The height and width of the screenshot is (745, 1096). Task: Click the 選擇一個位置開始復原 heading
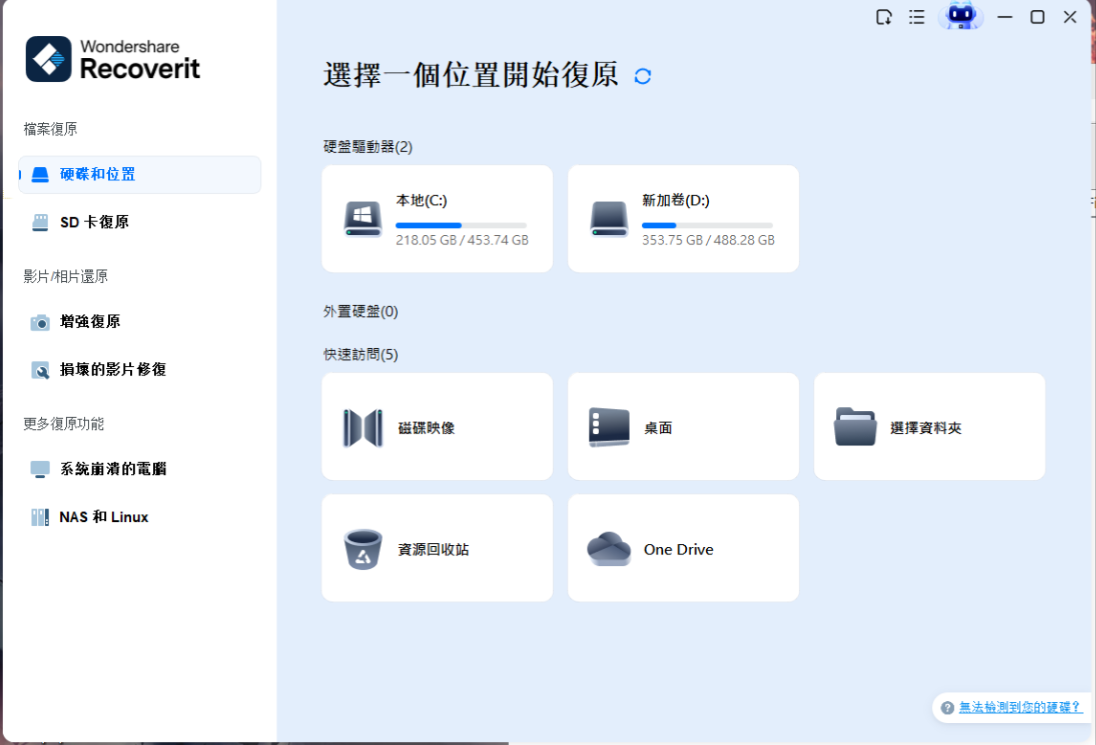tap(470, 75)
